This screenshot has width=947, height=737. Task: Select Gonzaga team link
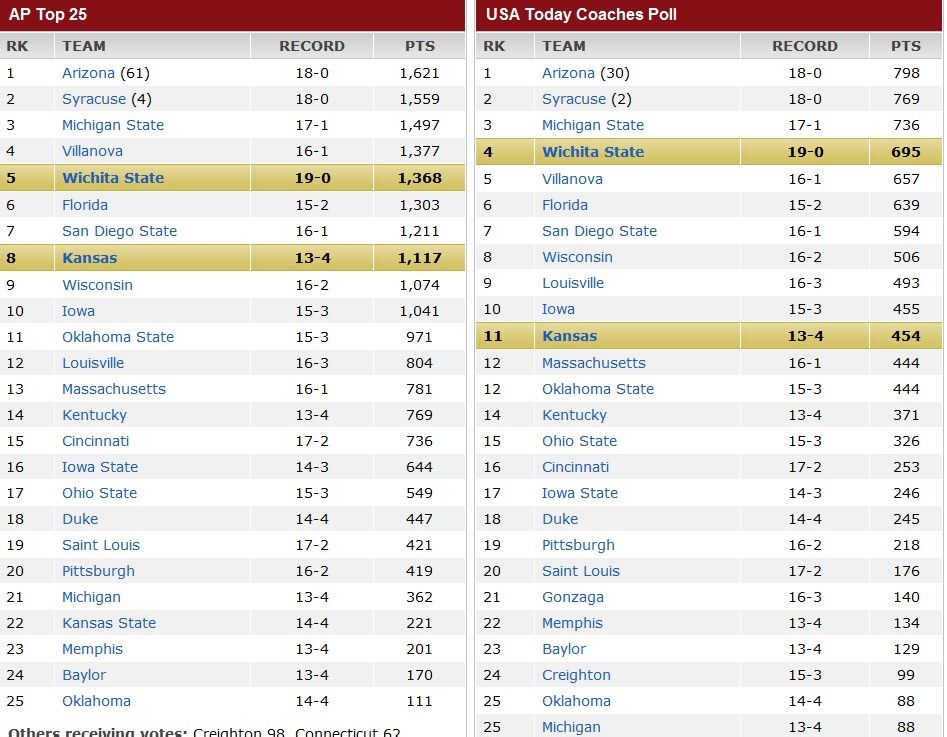coord(573,597)
